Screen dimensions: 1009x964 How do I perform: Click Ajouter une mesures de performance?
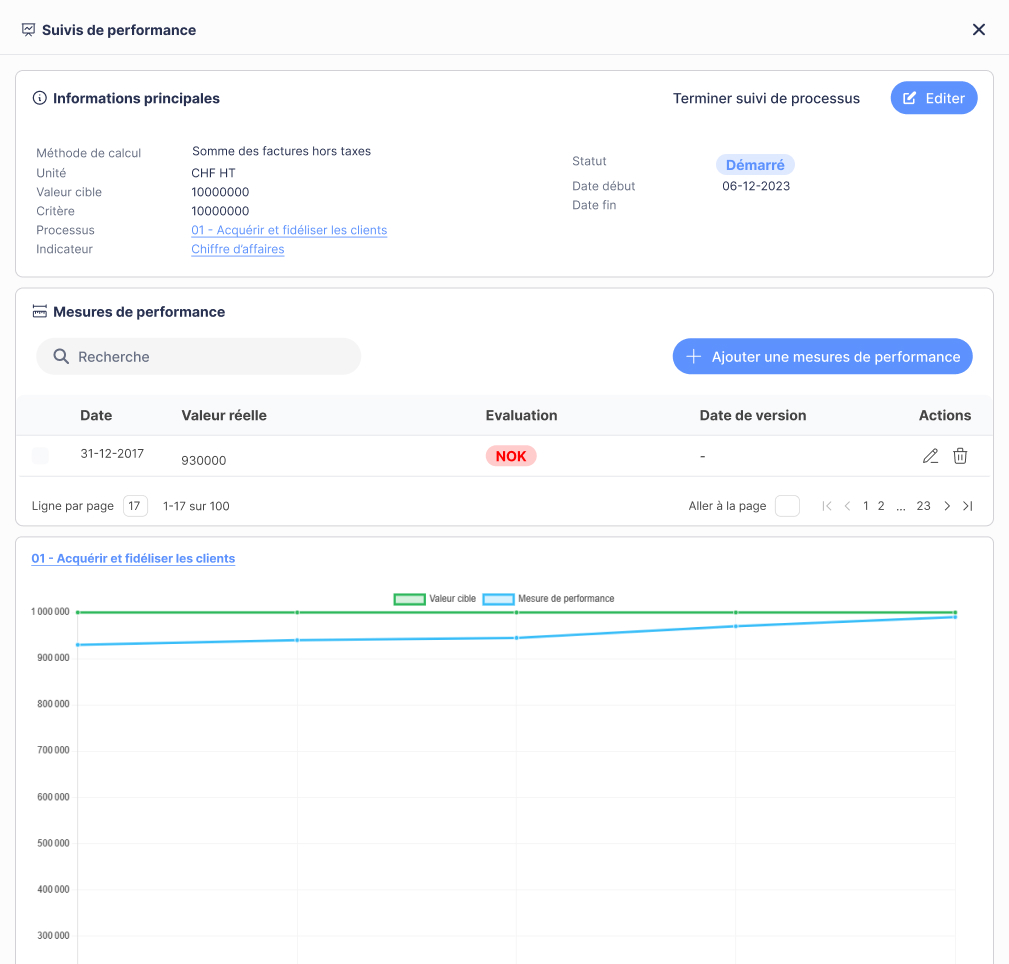[x=822, y=357]
